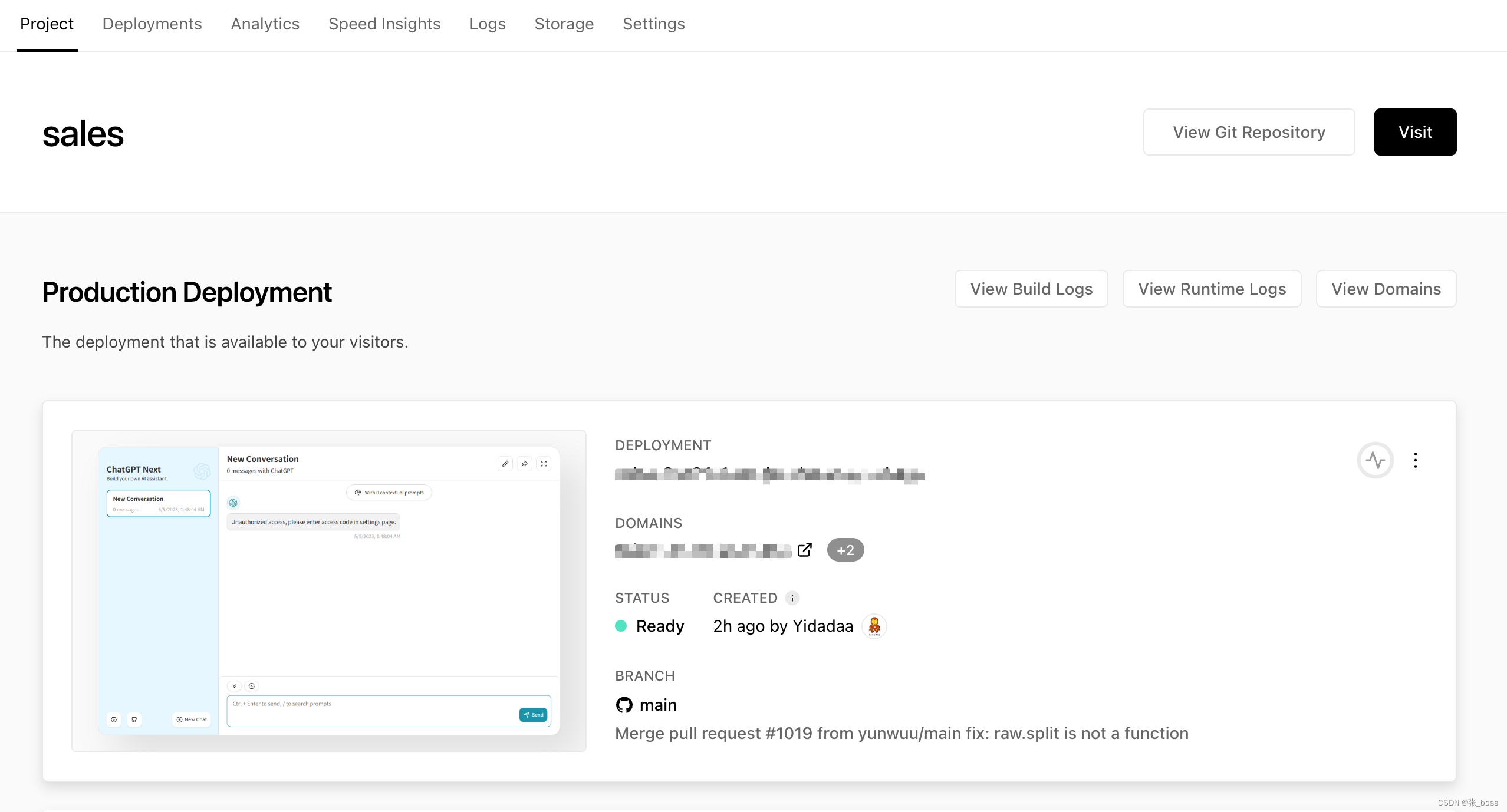Viewport: 1507px width, 812px height.
Task: Click the external link icon beside domain
Action: [804, 550]
